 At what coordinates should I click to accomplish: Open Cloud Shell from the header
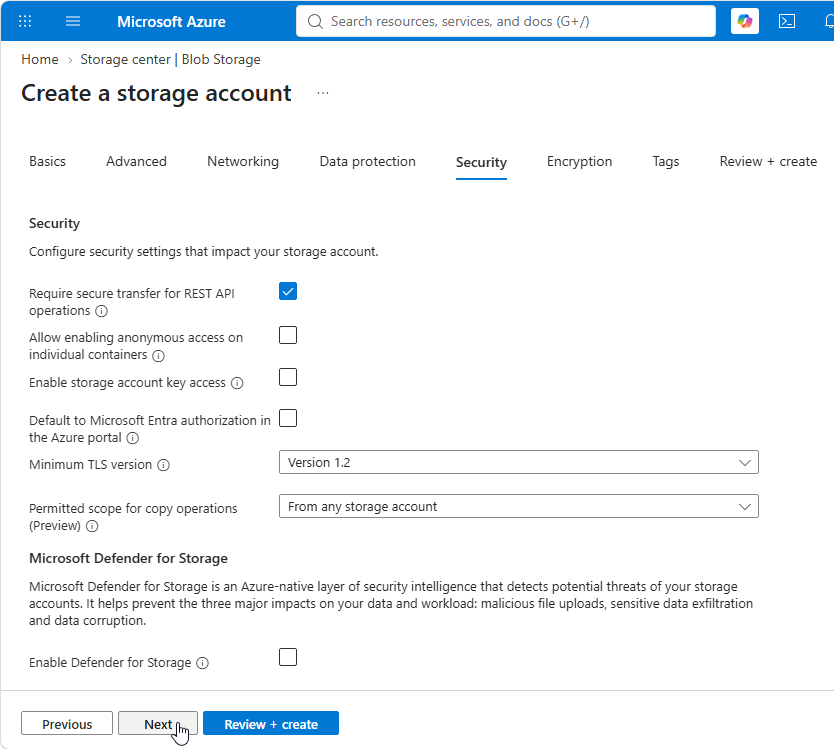787,21
